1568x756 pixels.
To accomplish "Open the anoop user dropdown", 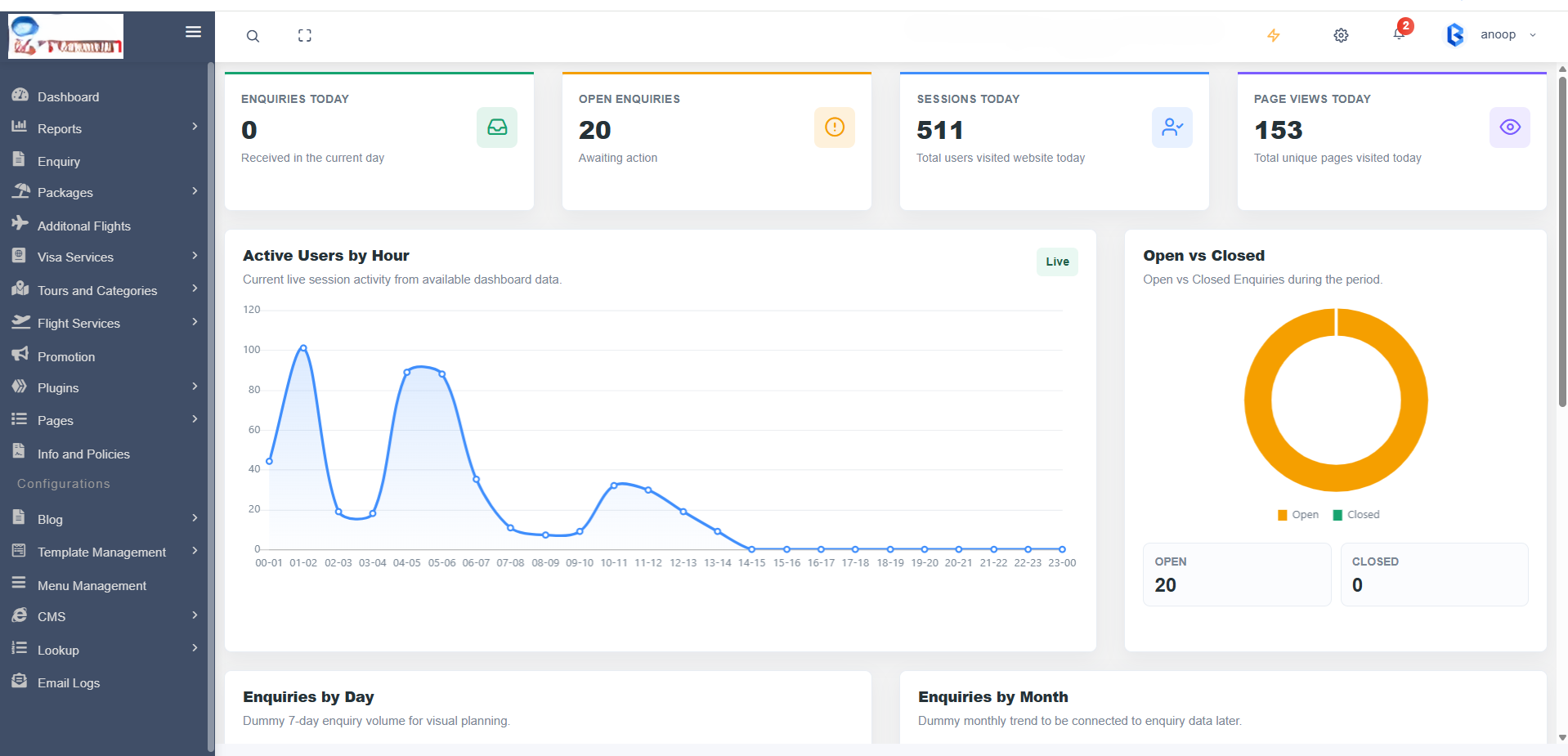I will pyautogui.click(x=1508, y=34).
